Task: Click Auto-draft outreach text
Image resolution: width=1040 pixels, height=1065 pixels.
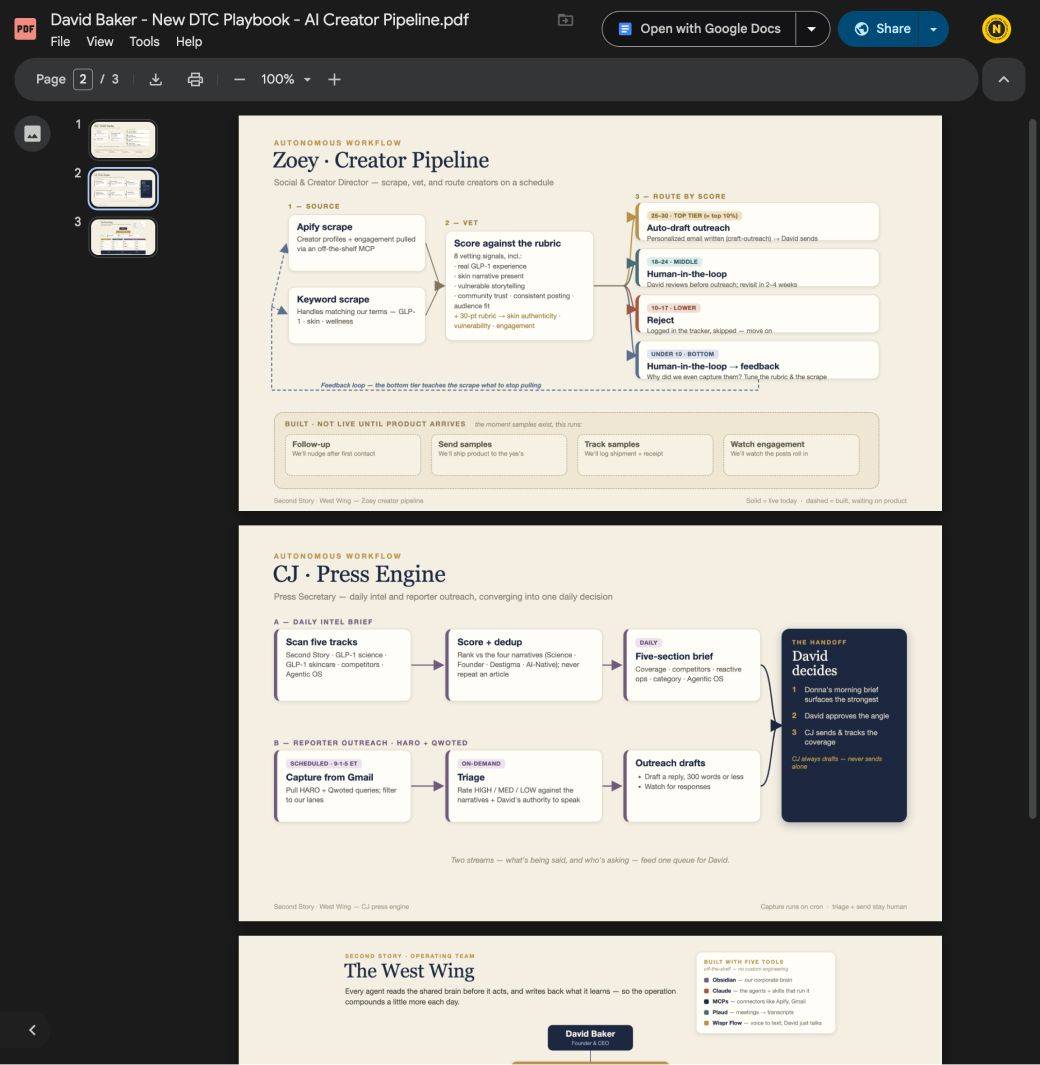Action: coord(688,228)
